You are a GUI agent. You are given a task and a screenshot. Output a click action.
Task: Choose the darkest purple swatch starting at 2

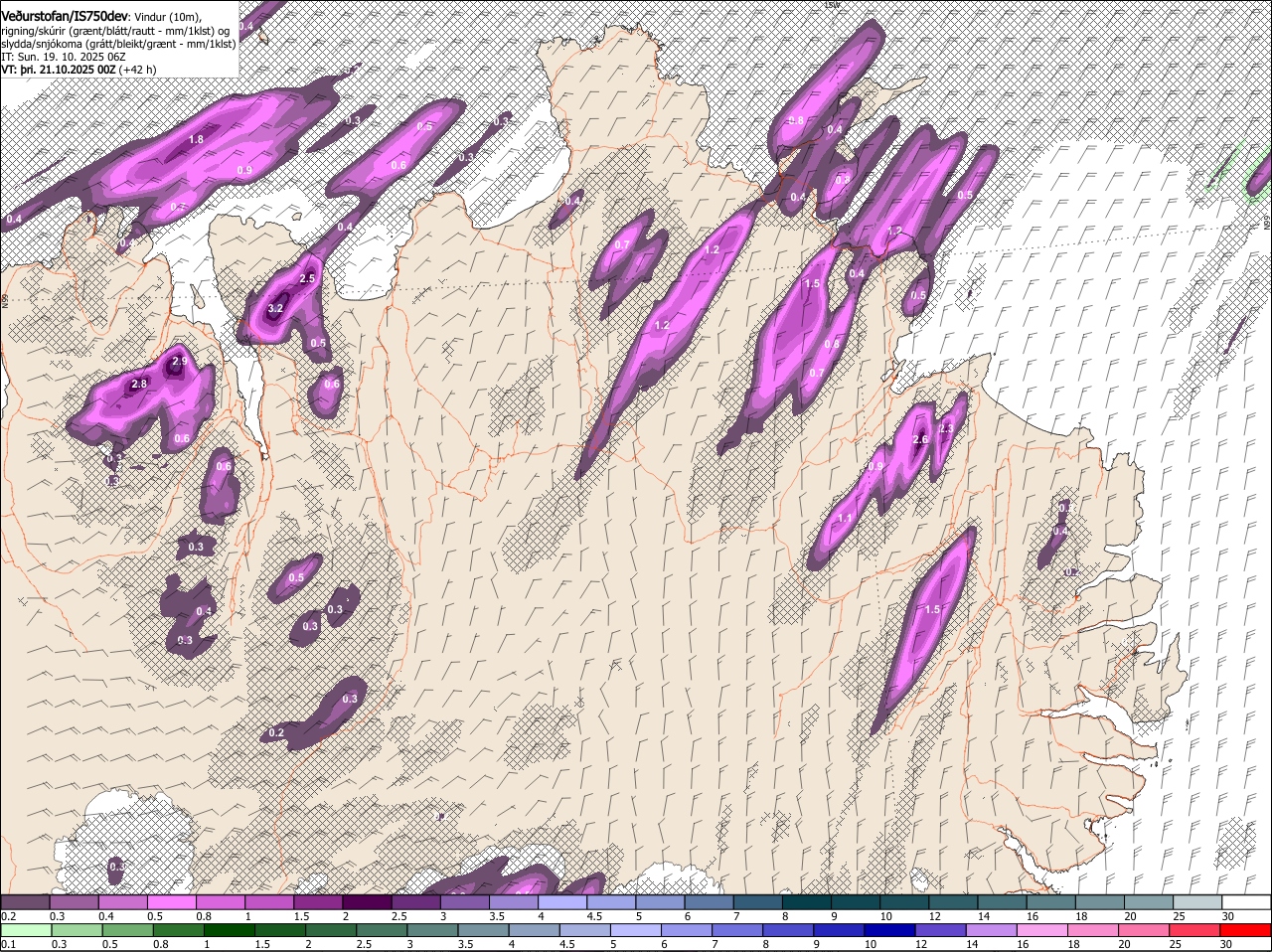coord(368,901)
